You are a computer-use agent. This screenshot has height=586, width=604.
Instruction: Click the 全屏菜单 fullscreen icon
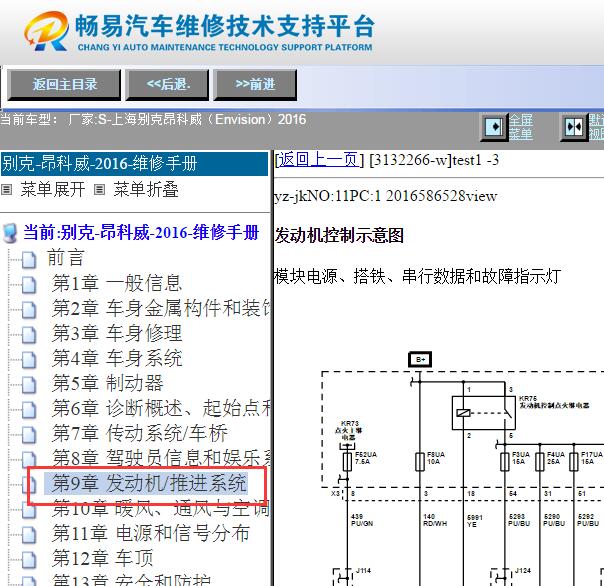point(494,127)
